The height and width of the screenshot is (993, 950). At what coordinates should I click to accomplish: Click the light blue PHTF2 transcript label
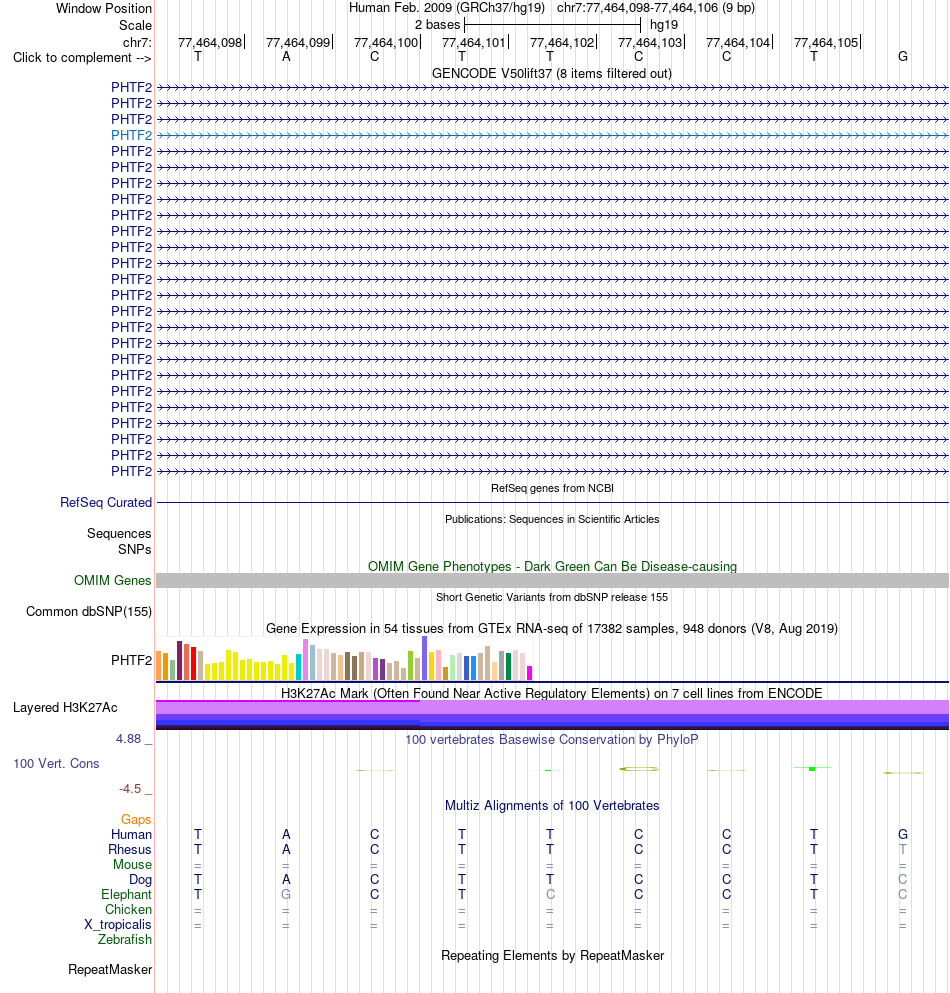(132, 135)
